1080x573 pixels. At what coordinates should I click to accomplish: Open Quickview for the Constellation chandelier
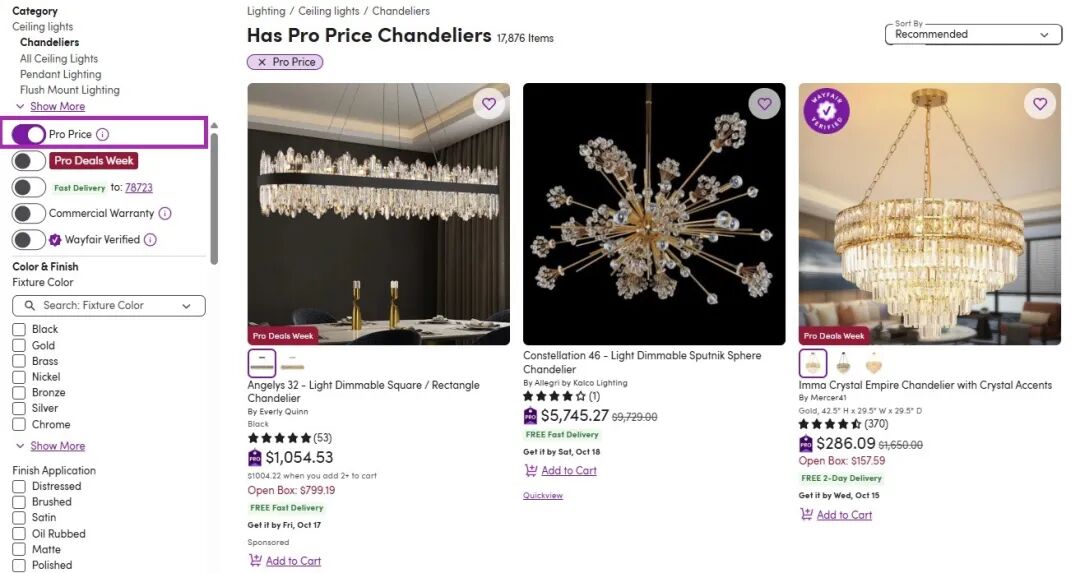click(x=543, y=496)
